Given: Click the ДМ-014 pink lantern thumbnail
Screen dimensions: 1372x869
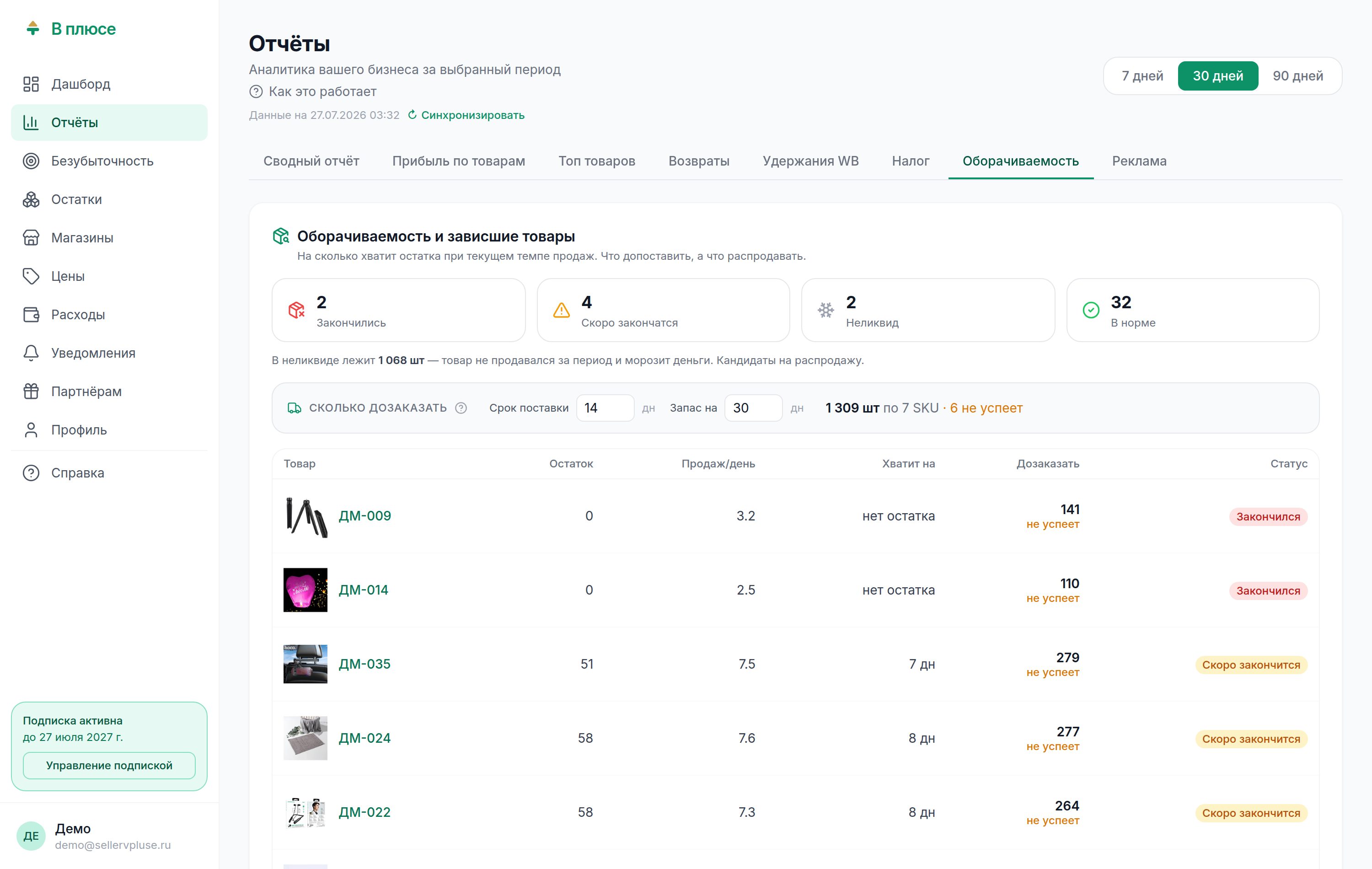Looking at the screenshot, I should 305,590.
